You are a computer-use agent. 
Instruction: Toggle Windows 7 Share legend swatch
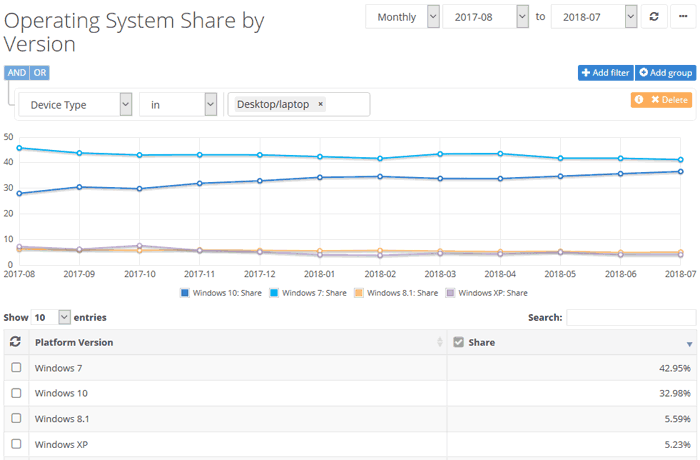(x=274, y=293)
